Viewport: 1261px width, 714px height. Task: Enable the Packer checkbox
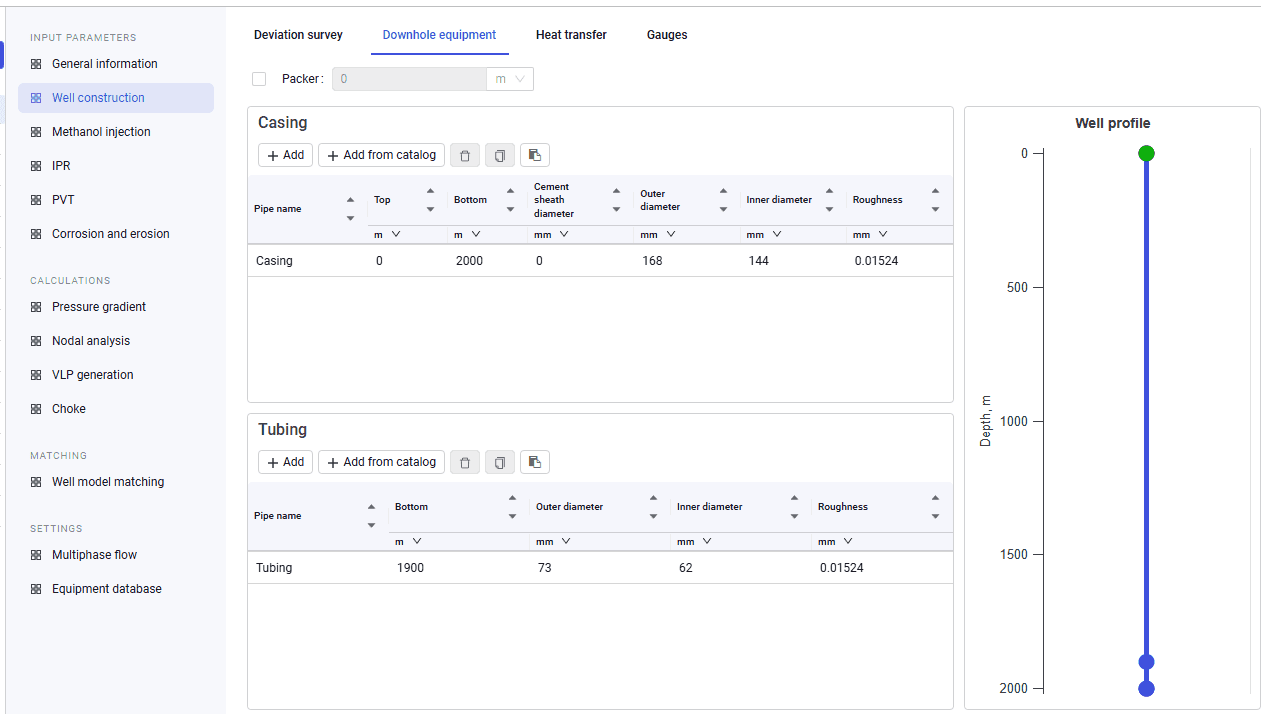point(259,79)
